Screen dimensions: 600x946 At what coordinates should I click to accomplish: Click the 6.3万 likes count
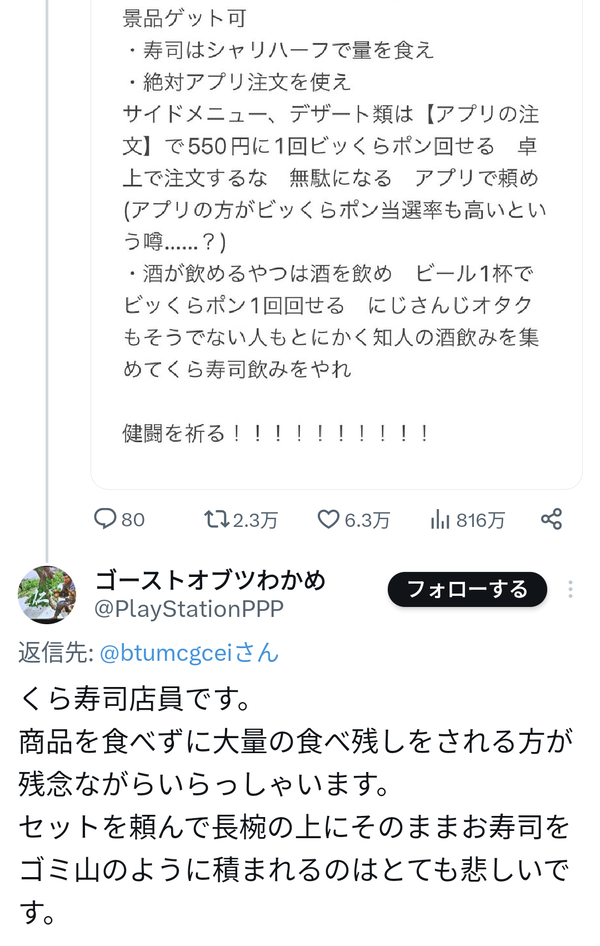pyautogui.click(x=367, y=519)
